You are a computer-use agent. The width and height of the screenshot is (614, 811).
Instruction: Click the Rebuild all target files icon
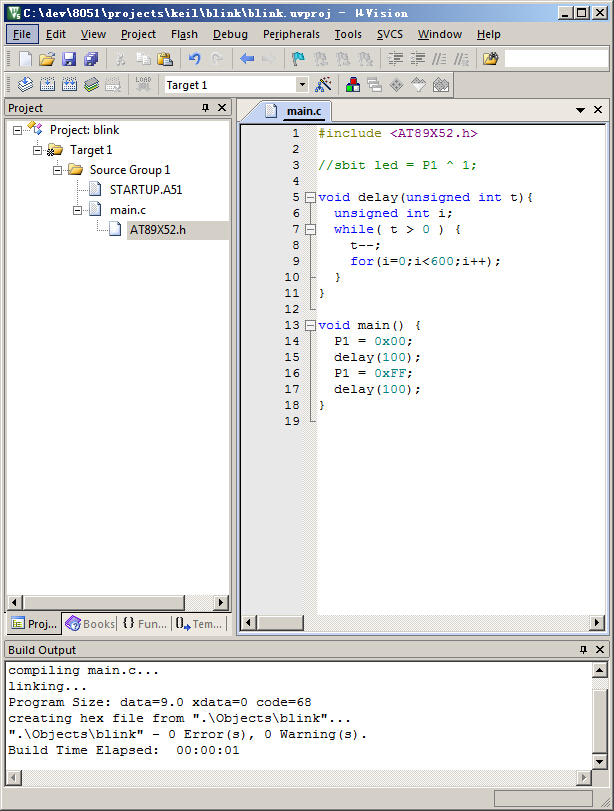pos(69,84)
